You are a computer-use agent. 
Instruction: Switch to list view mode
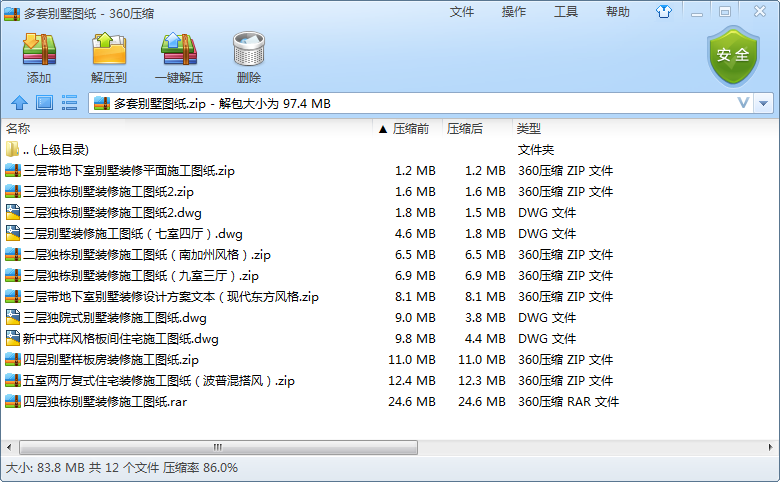click(x=69, y=103)
